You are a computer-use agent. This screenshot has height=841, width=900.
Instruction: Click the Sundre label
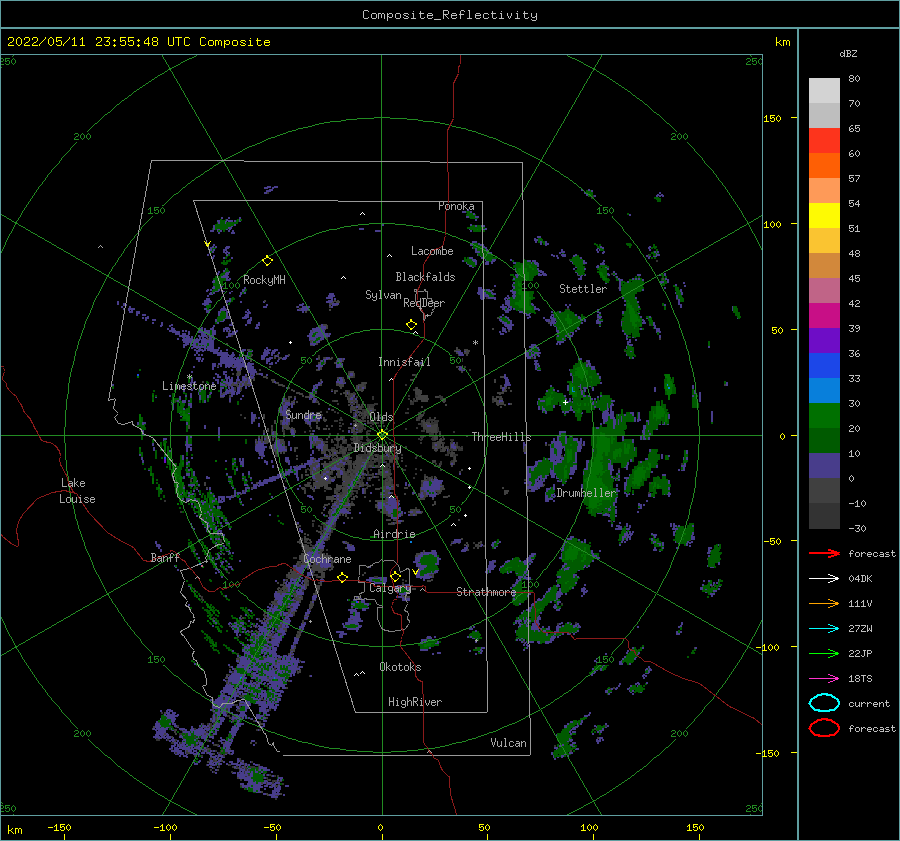tap(304, 414)
